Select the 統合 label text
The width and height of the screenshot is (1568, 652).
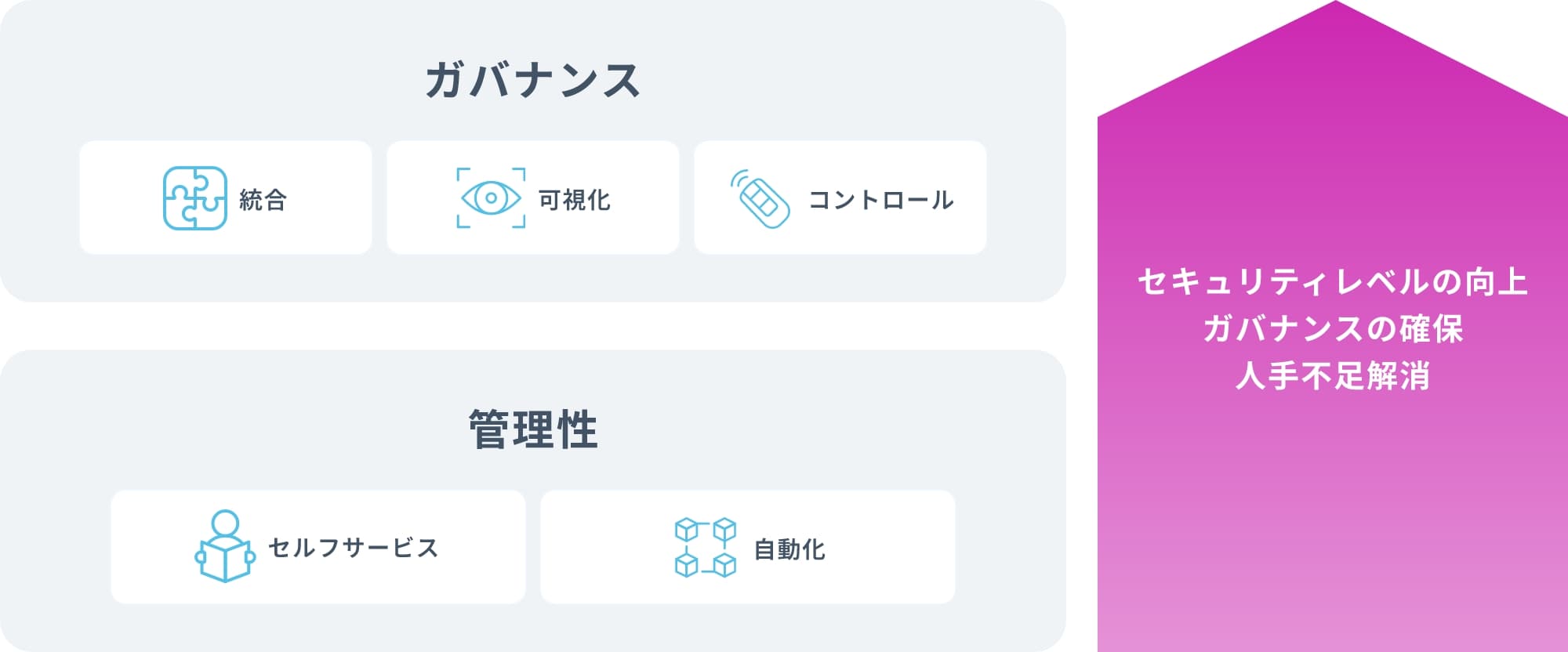pos(263,200)
